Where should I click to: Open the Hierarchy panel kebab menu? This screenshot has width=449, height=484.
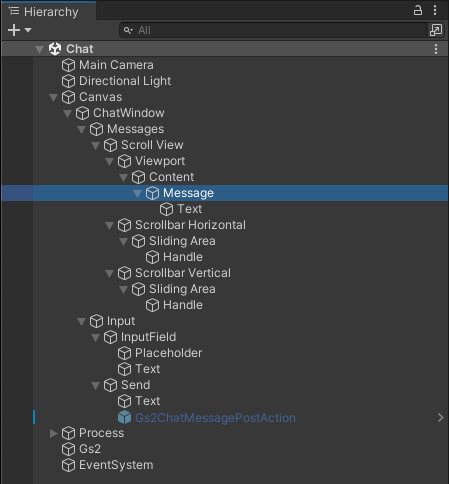click(x=435, y=10)
